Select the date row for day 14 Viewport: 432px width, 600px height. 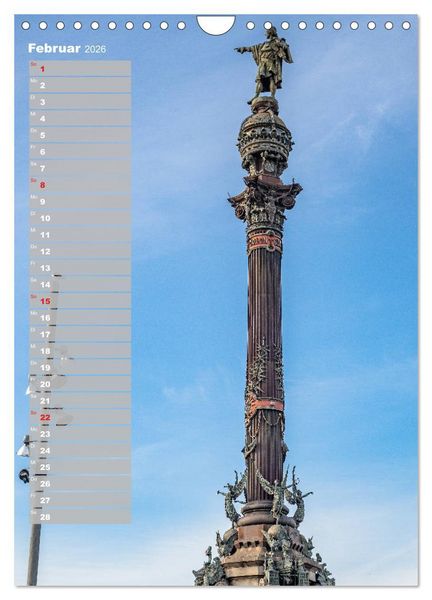click(x=80, y=284)
